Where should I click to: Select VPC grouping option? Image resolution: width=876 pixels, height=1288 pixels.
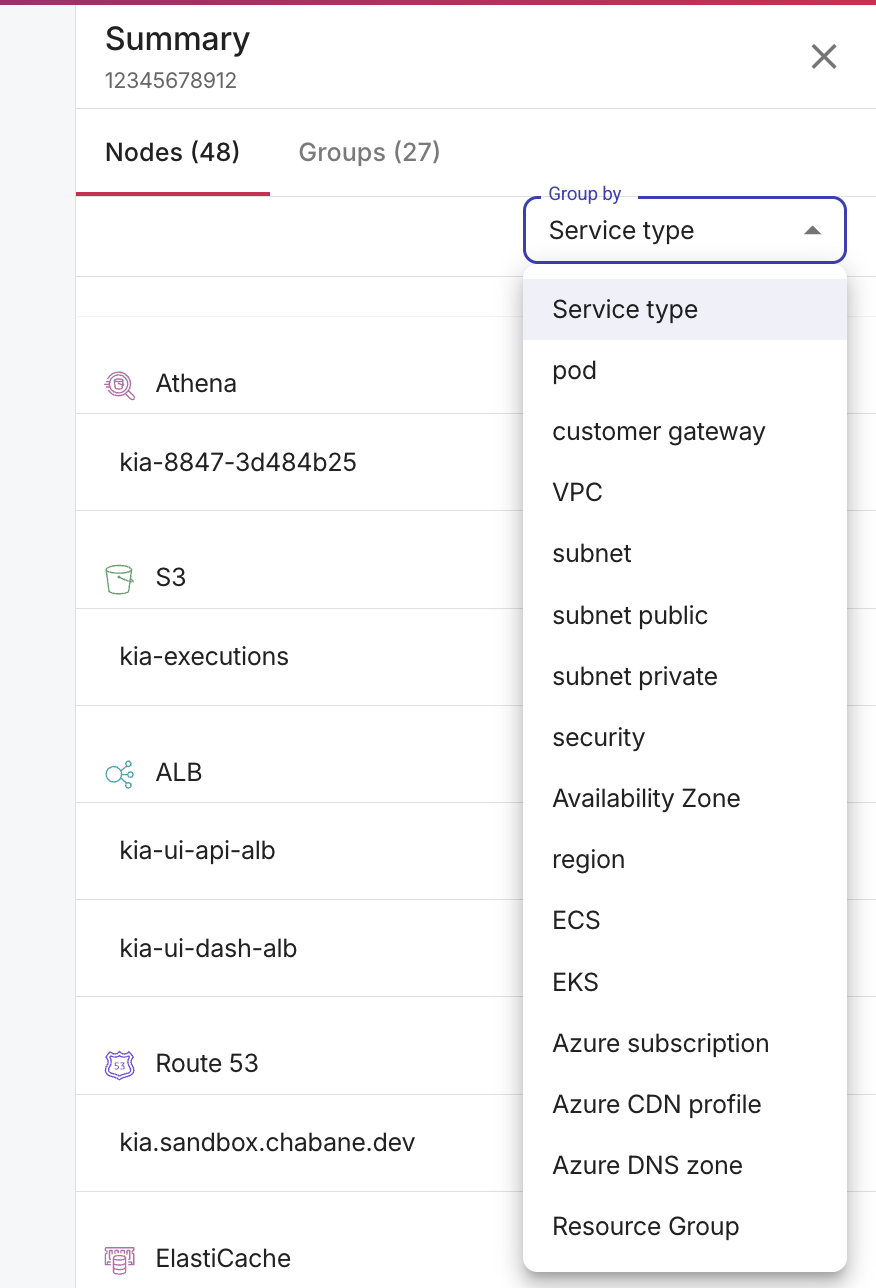685,492
